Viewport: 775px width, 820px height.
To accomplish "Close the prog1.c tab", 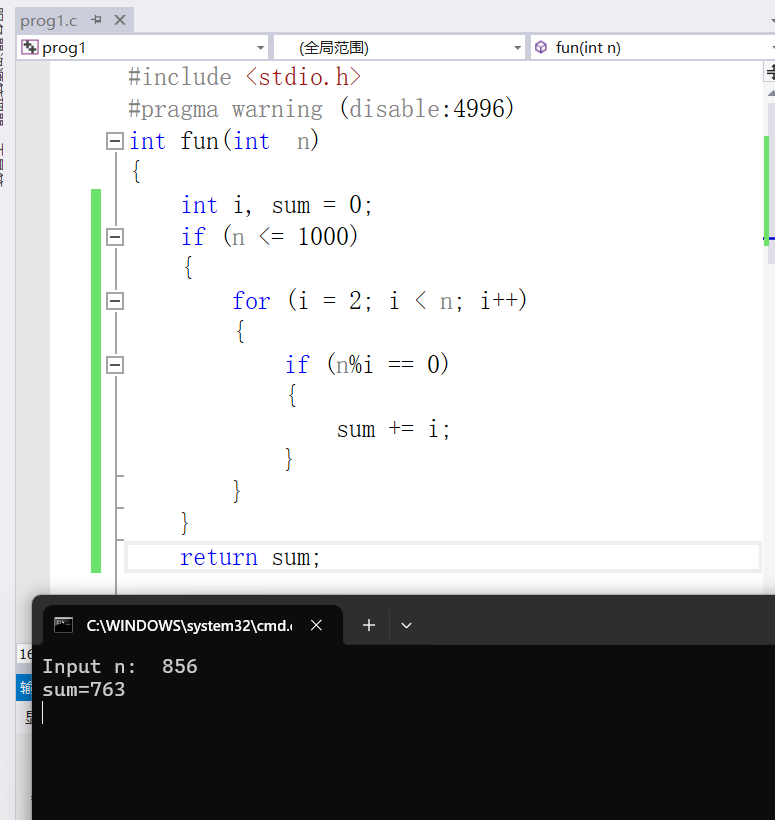I will [120, 20].
